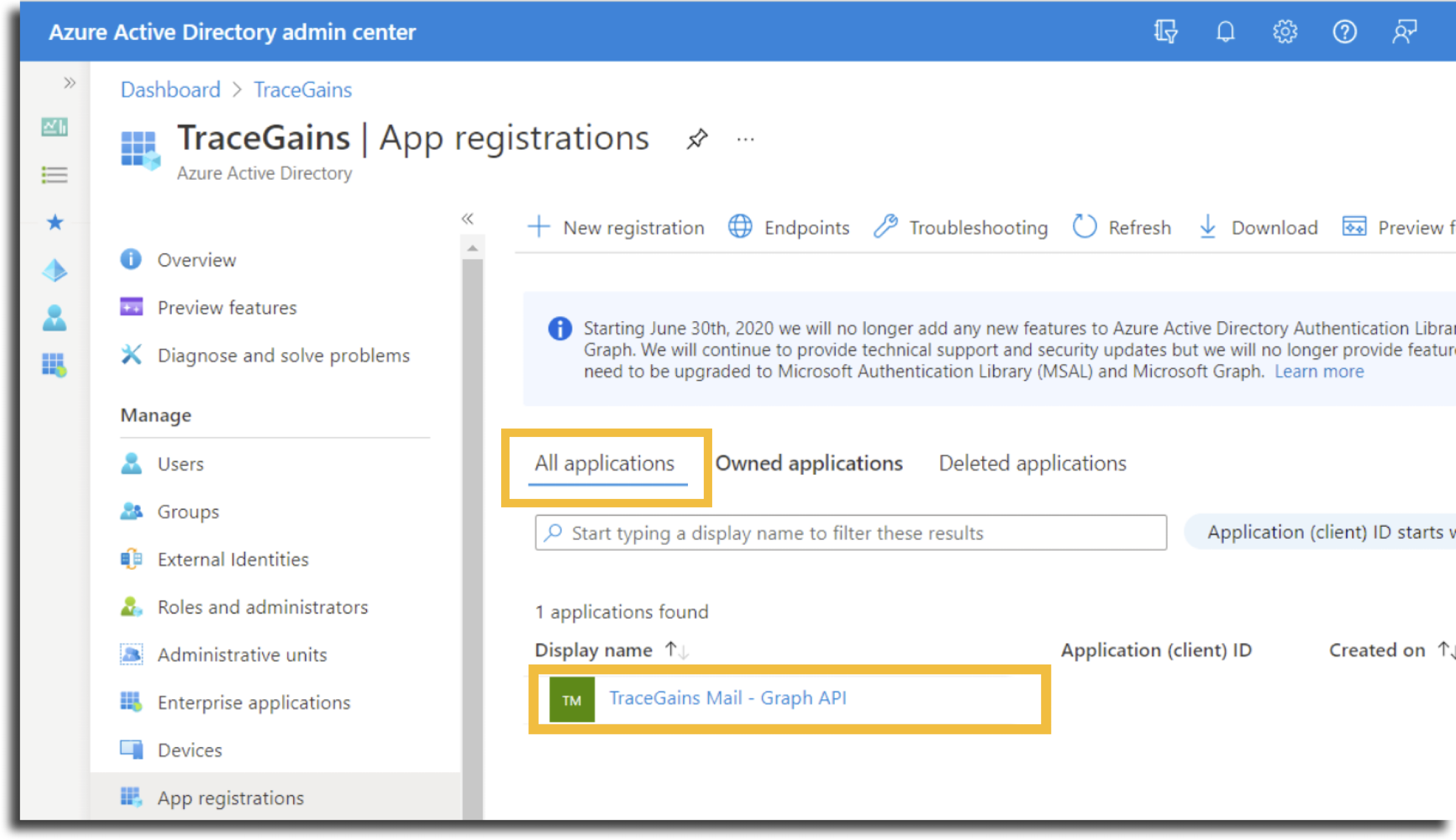Pin the App registrations page
This screenshot has height=840, width=1456.
pyautogui.click(x=697, y=139)
